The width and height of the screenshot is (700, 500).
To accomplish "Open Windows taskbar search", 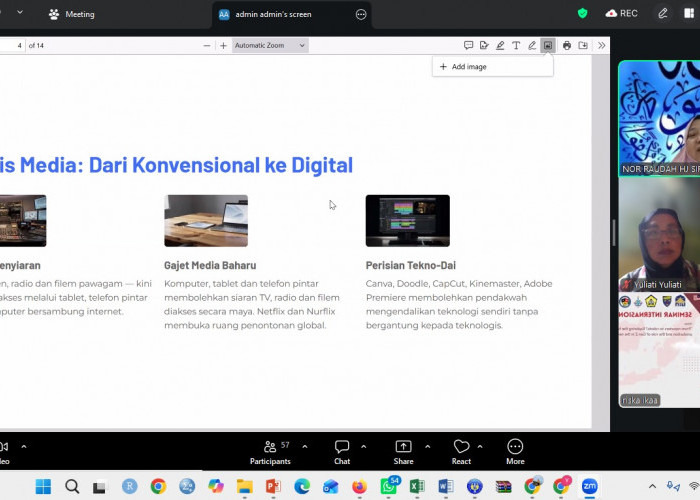I will point(72,486).
